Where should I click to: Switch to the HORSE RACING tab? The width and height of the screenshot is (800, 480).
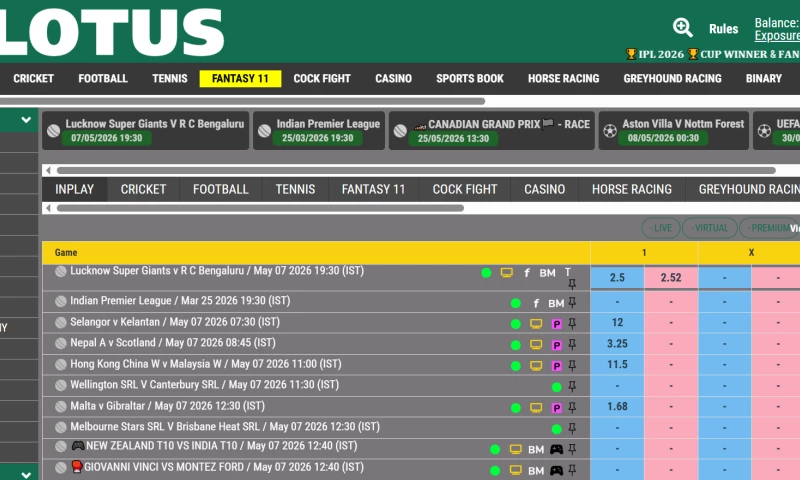(x=632, y=189)
